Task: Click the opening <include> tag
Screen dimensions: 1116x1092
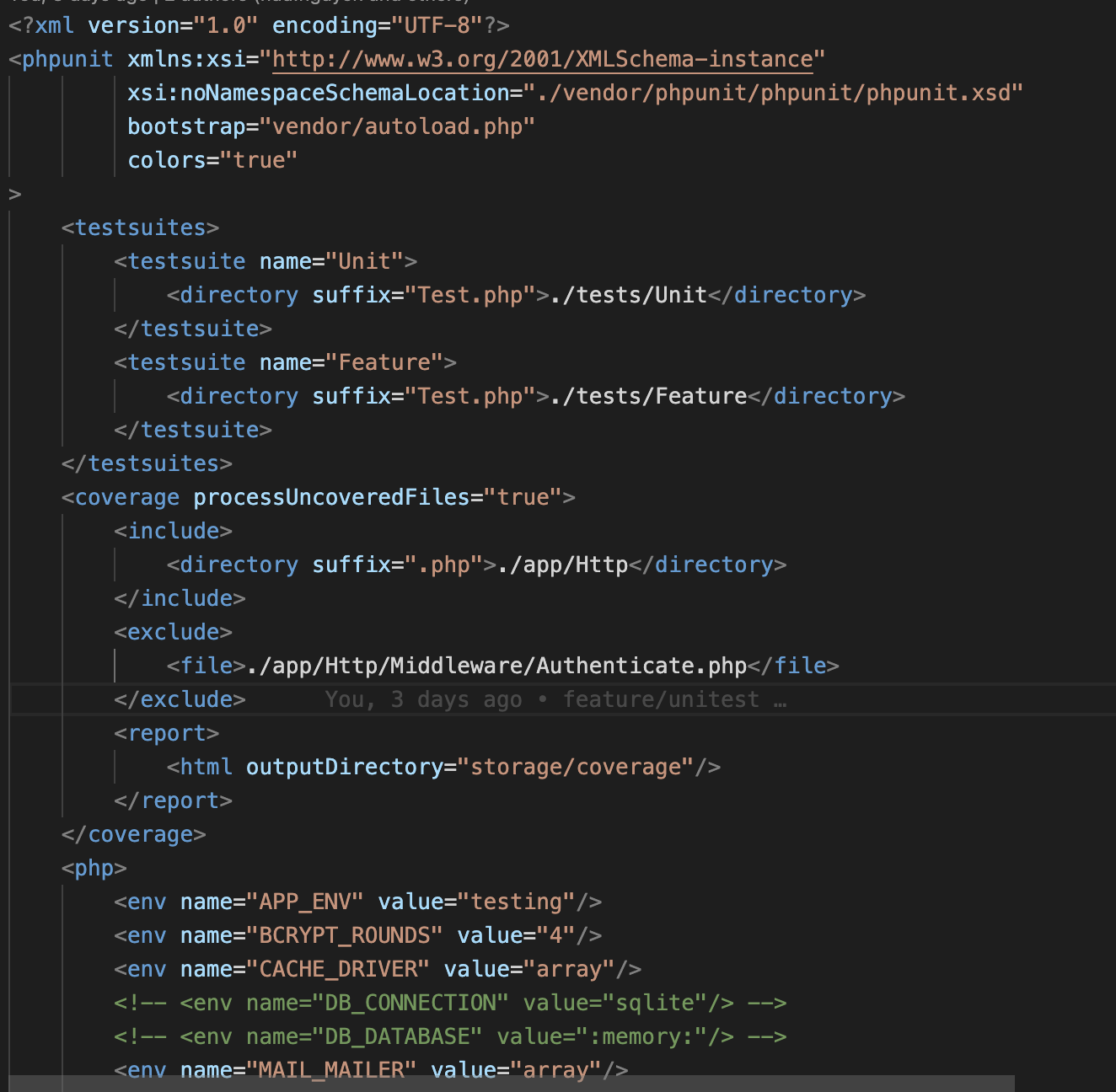Action: click(x=174, y=532)
